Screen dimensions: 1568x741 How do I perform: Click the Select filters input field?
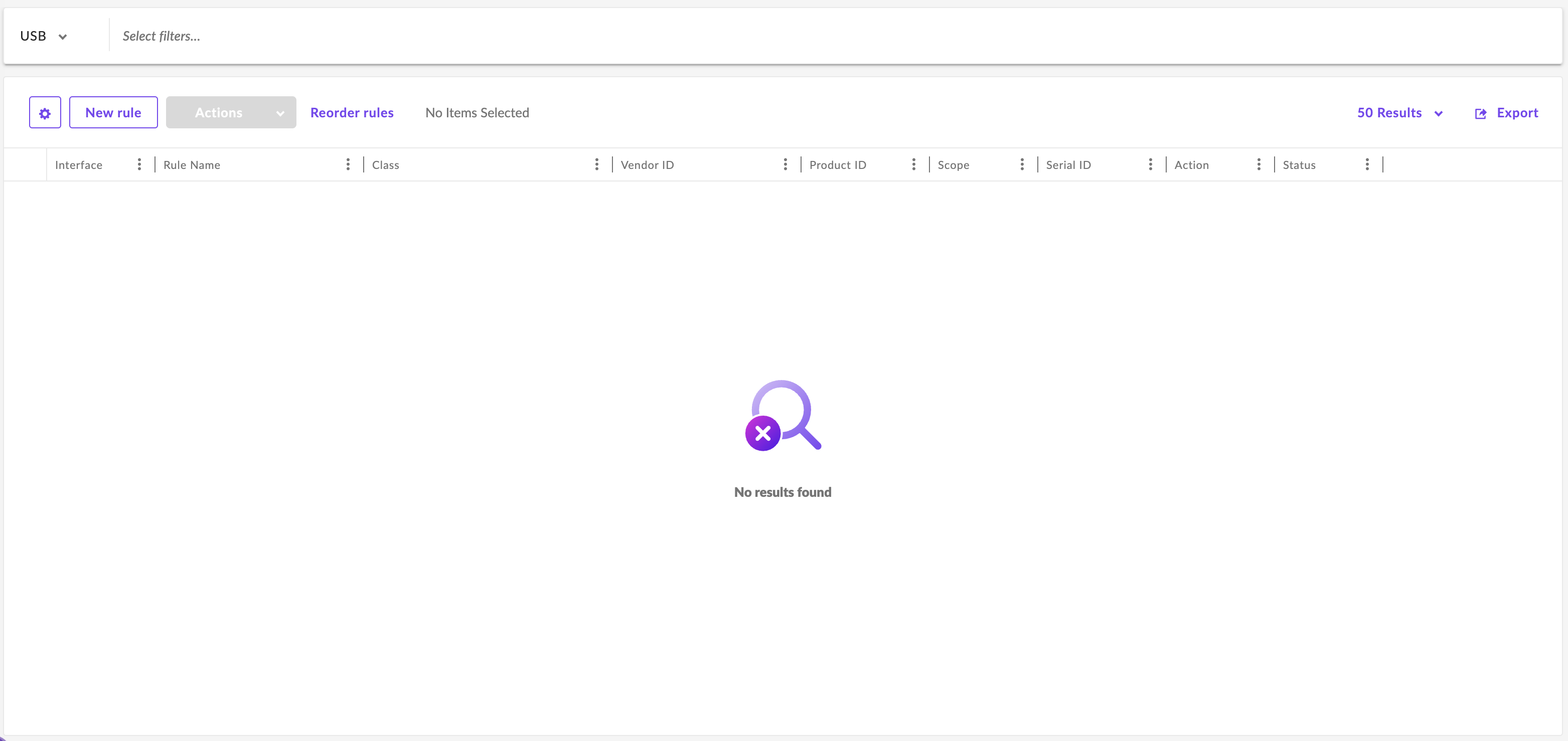coord(162,36)
